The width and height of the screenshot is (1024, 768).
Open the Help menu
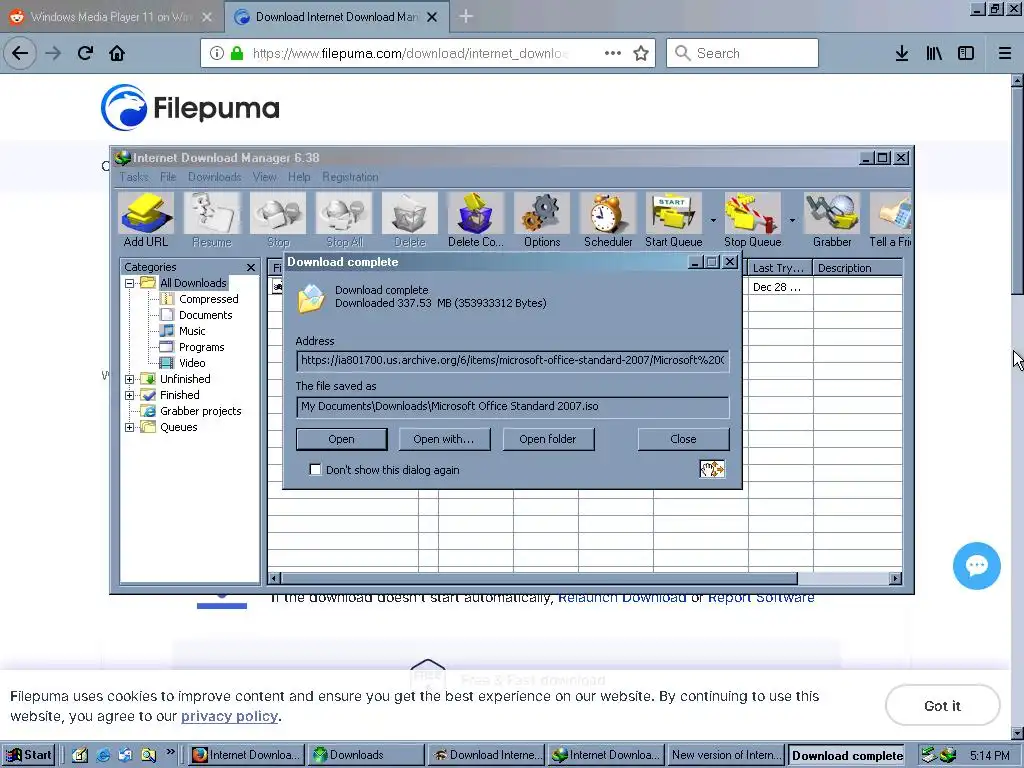(299, 177)
